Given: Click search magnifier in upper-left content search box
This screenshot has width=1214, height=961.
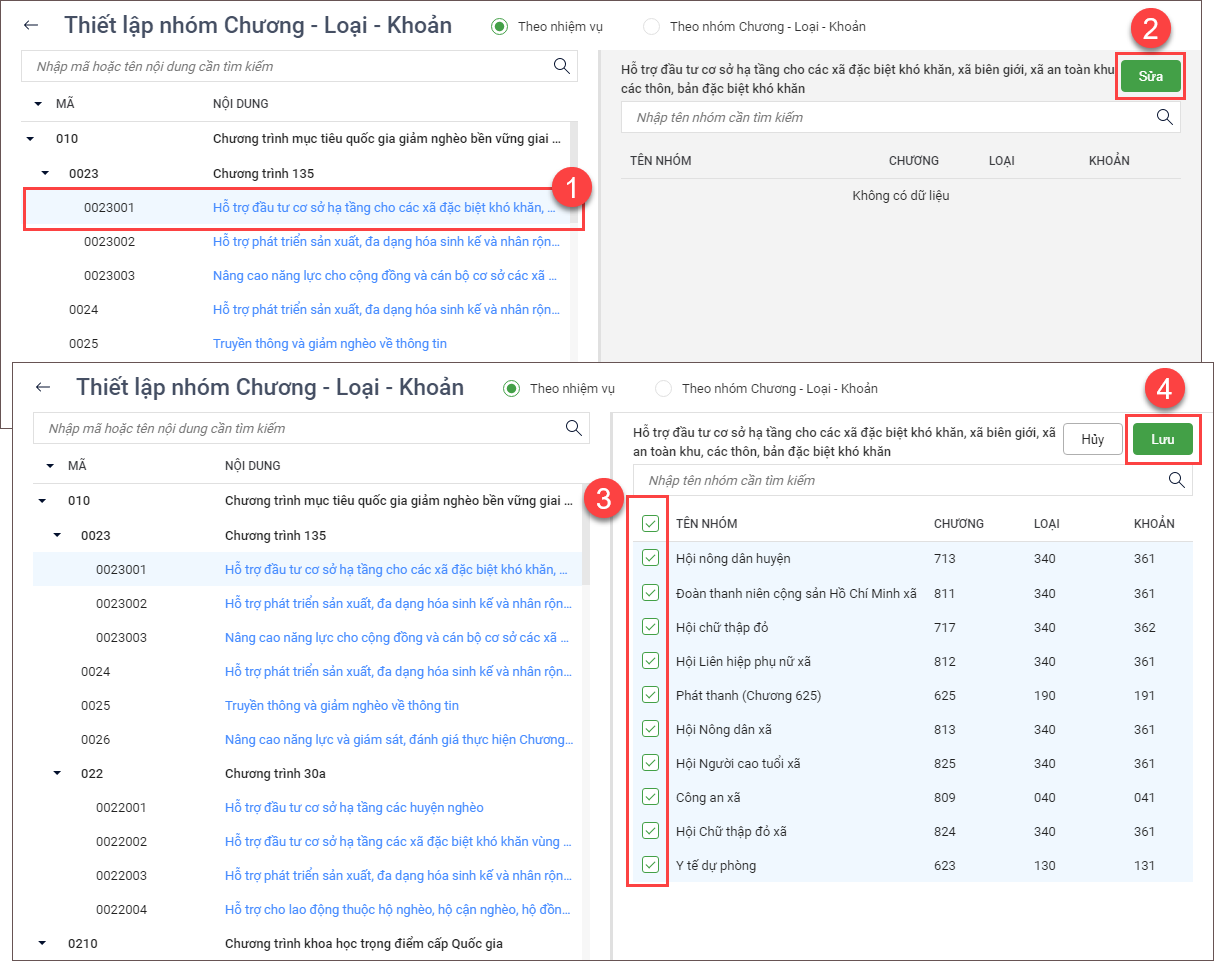Looking at the screenshot, I should [x=561, y=66].
